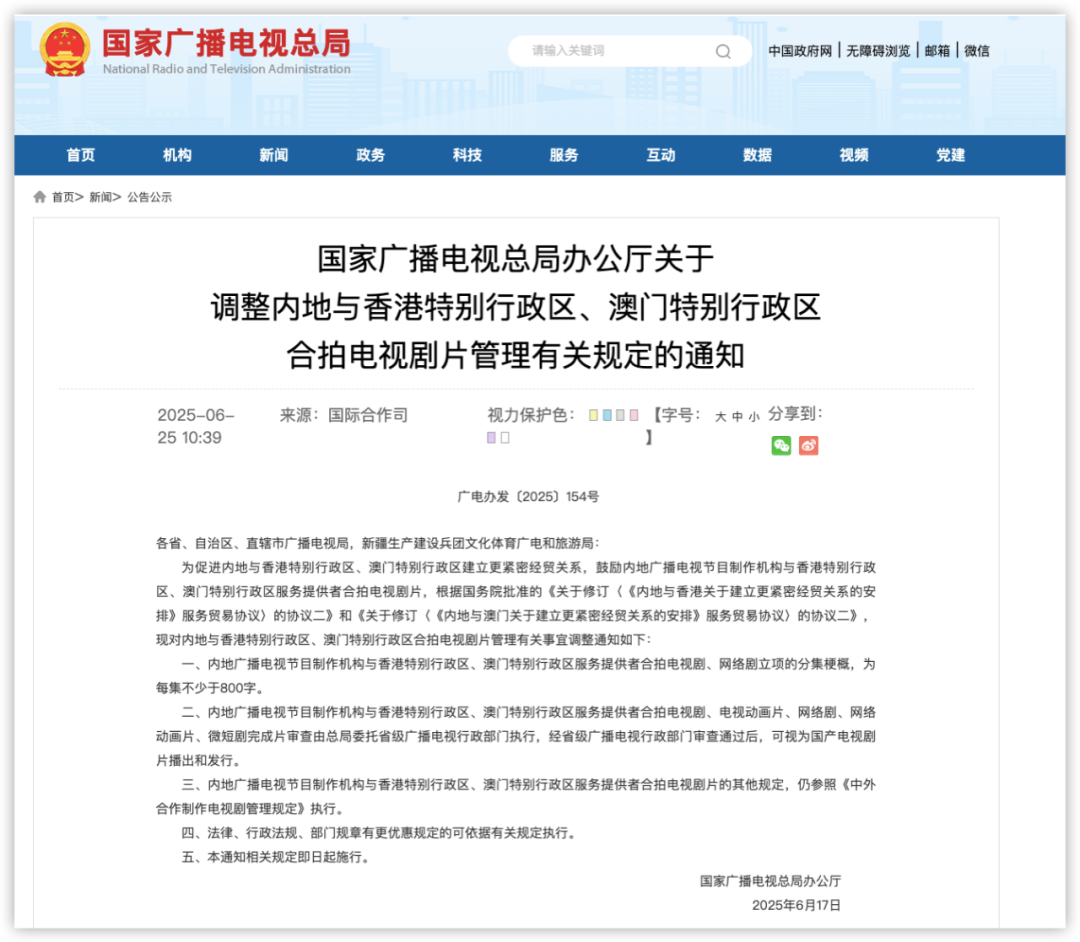Open the 机构 nav menu
The height and width of the screenshot is (942, 1080).
pos(177,155)
